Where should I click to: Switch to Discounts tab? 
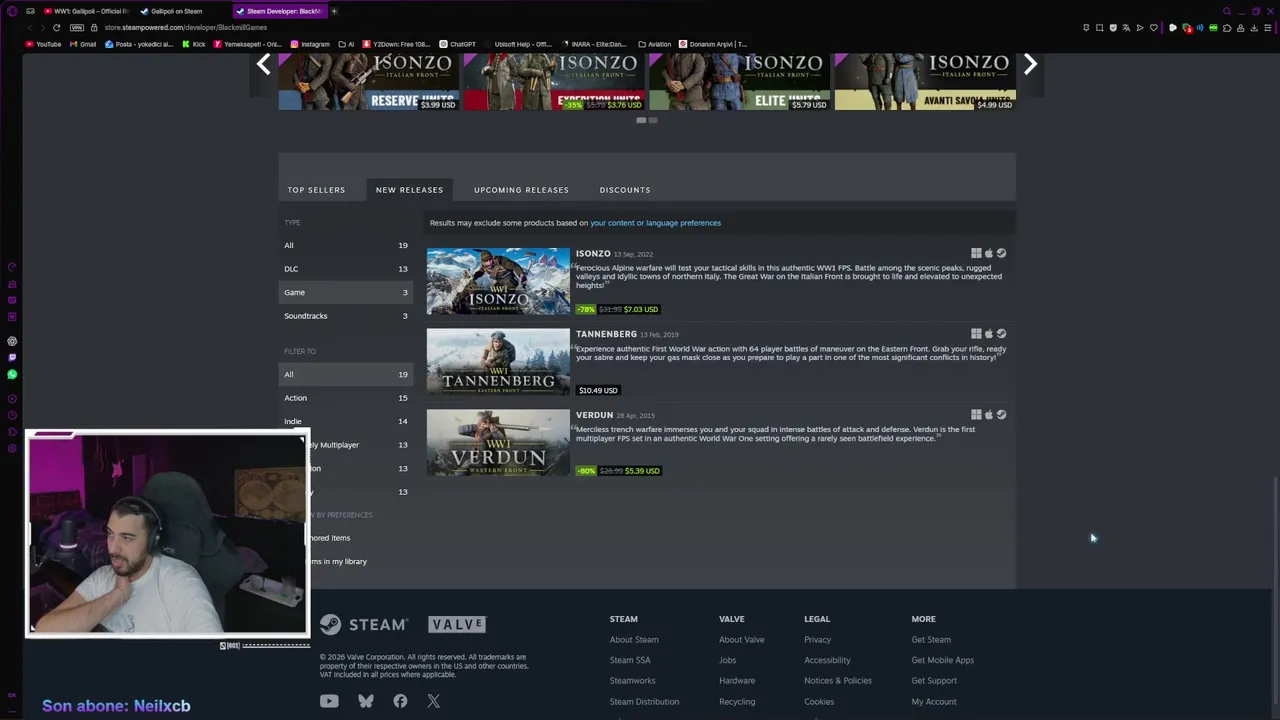tap(625, 190)
